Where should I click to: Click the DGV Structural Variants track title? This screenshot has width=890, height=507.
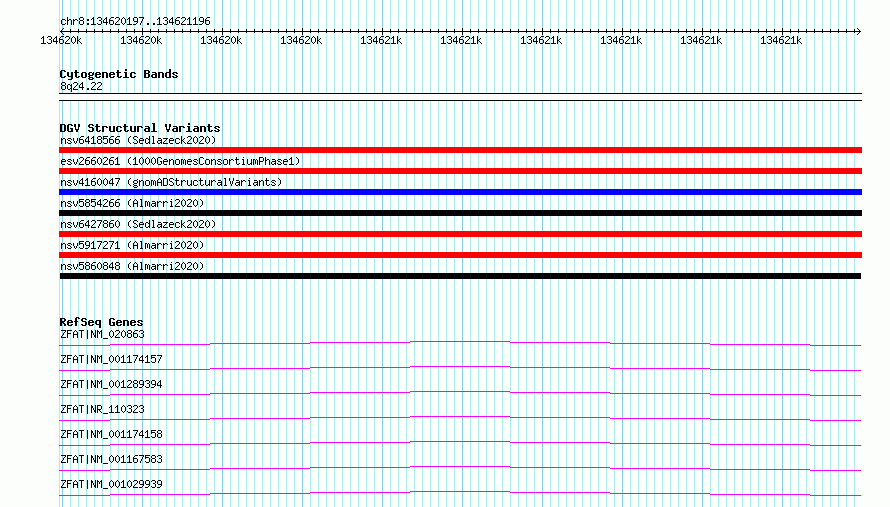tap(140, 128)
